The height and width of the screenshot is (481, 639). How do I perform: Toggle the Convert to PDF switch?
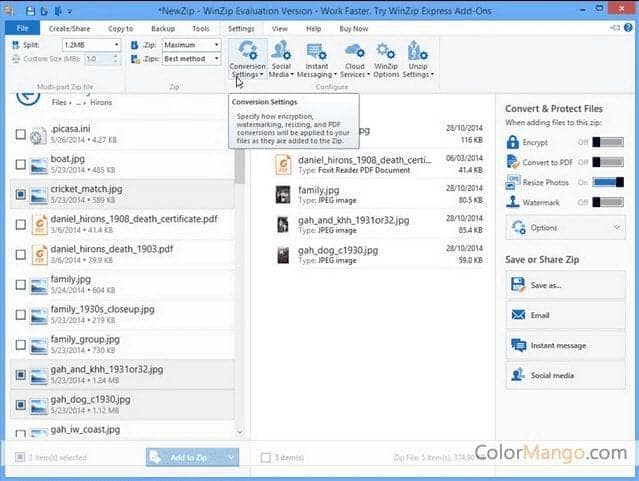pyautogui.click(x=608, y=162)
